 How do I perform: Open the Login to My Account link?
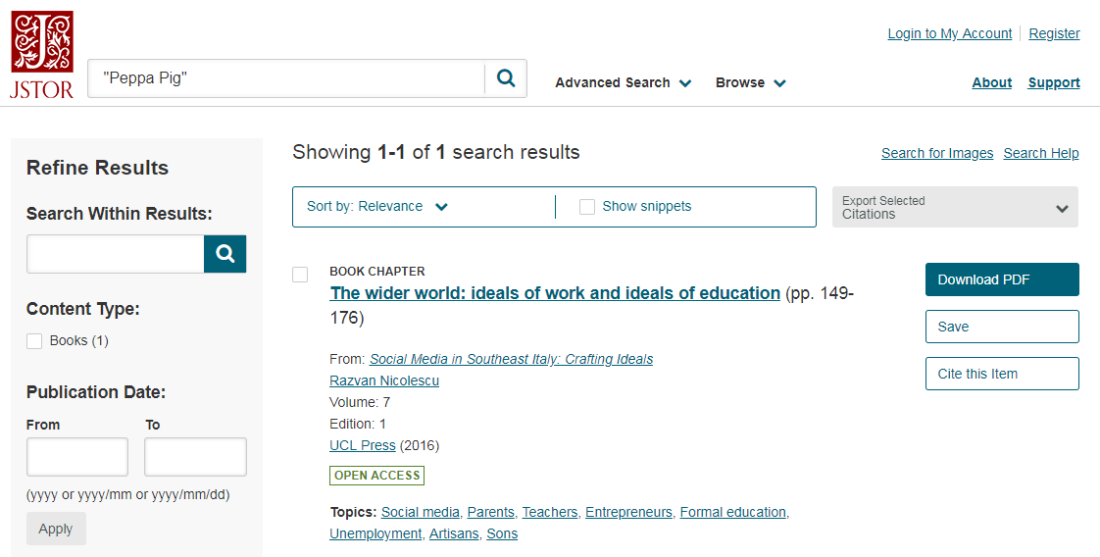[949, 34]
